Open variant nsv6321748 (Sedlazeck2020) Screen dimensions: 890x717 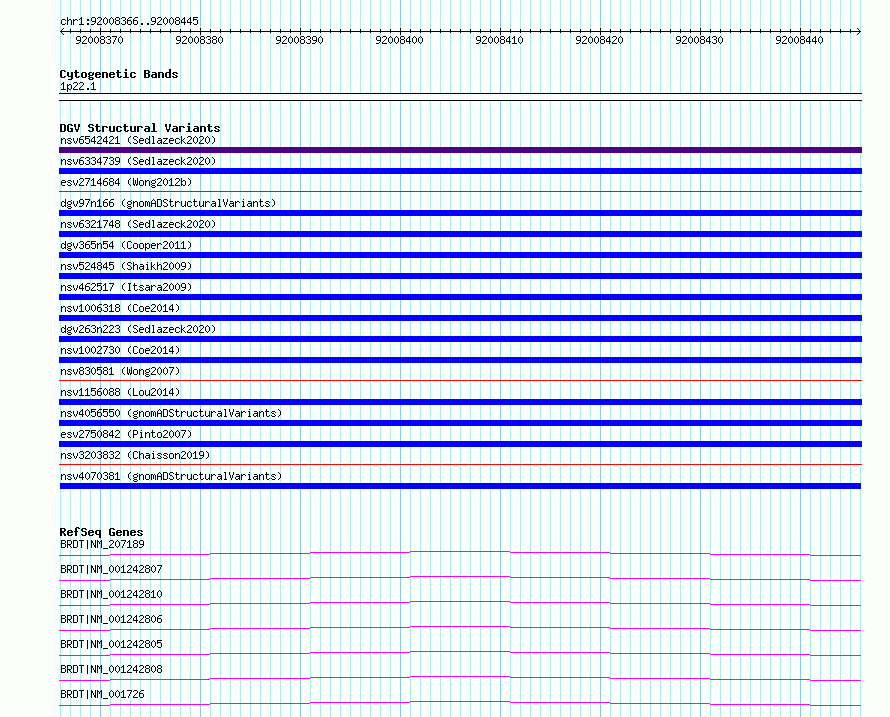(138, 224)
